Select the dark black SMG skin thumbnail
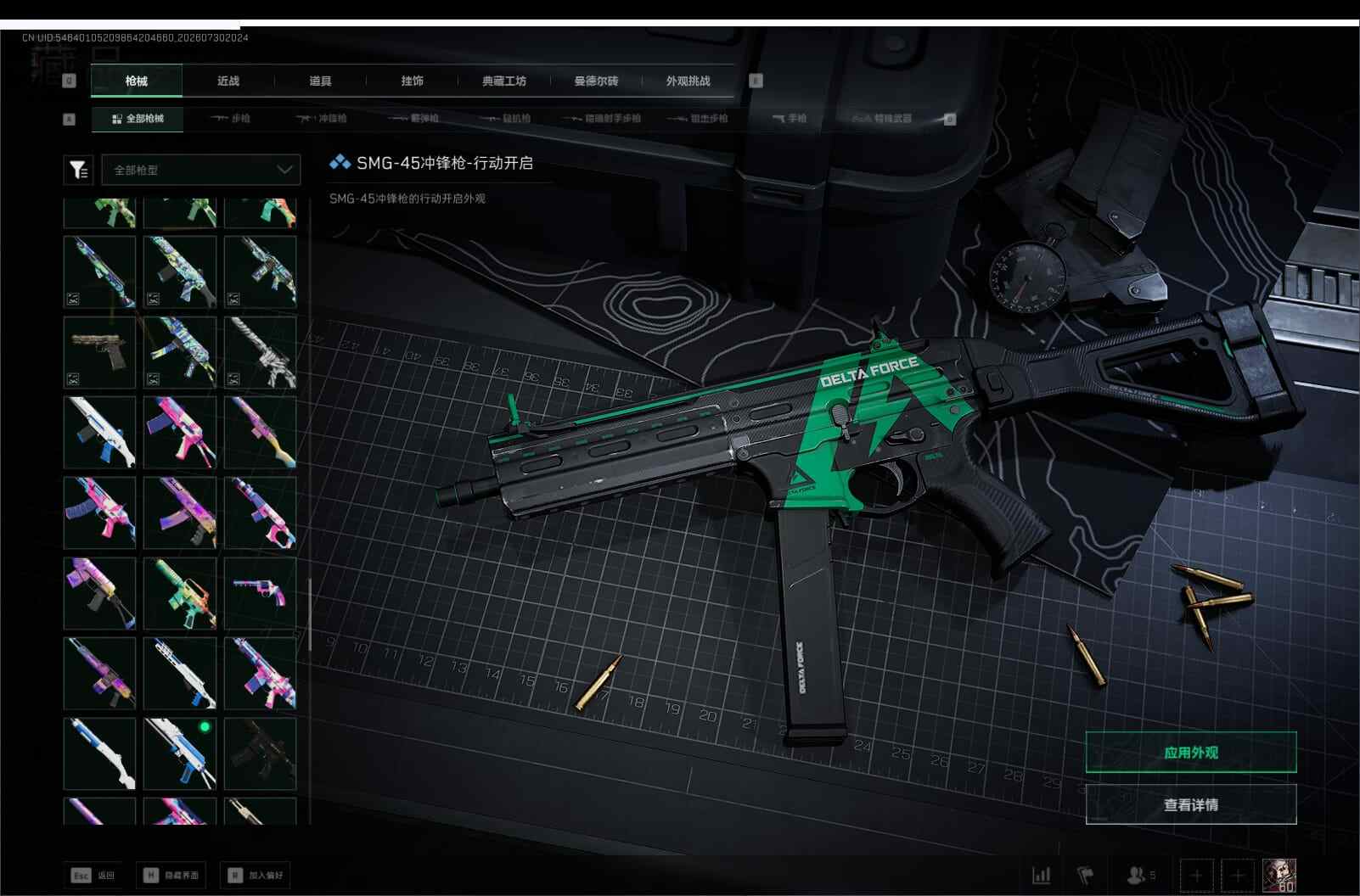This screenshot has width=1360, height=896. pos(260,753)
